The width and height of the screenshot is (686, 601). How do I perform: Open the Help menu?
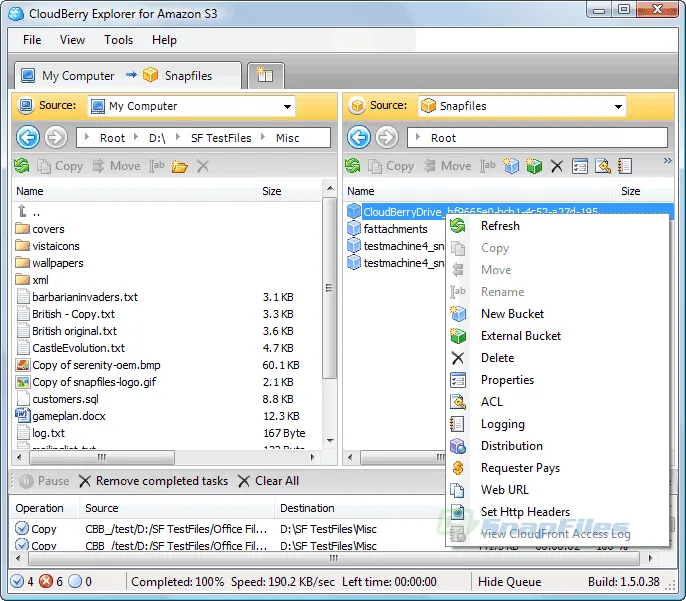[x=164, y=40]
